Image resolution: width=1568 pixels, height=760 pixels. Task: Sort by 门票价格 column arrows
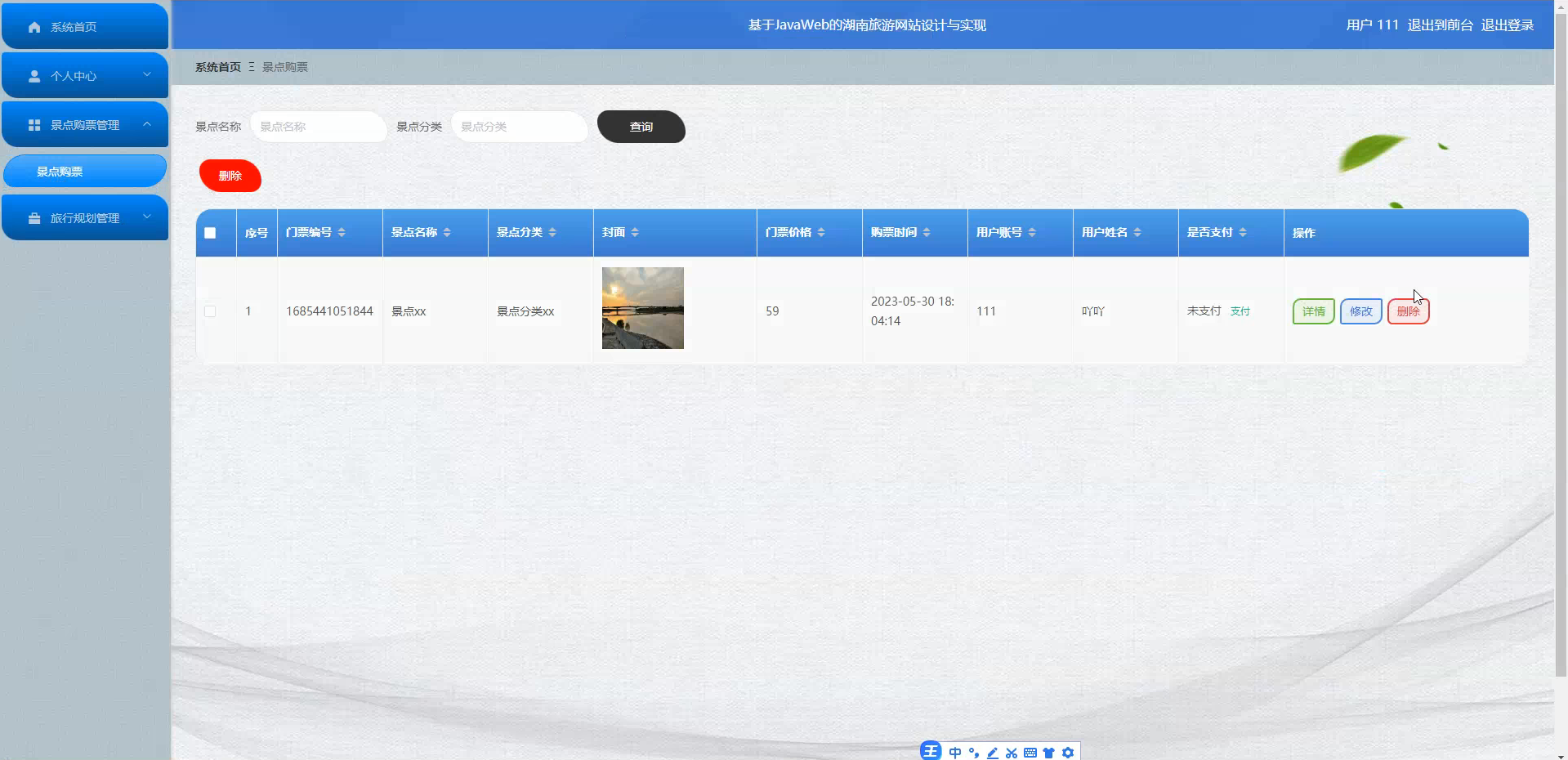[821, 233]
